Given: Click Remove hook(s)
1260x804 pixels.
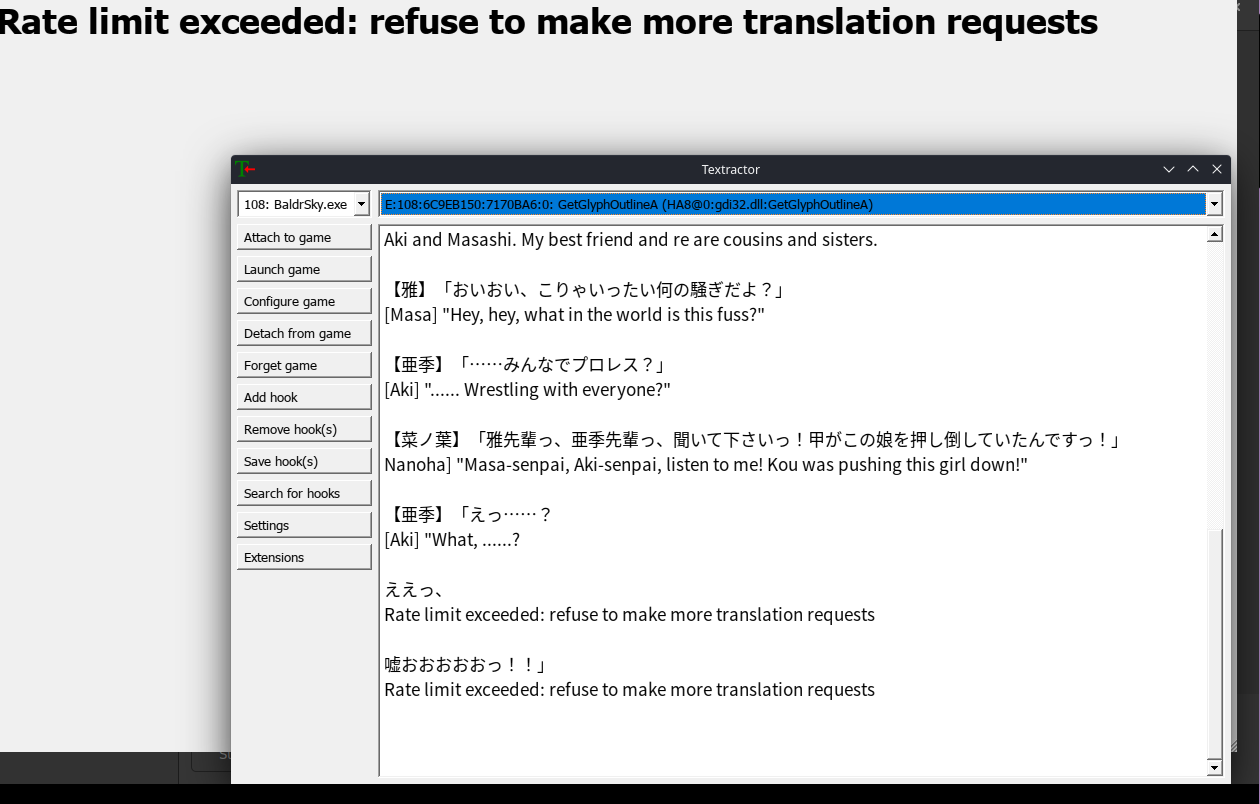Looking at the screenshot, I should [303, 429].
